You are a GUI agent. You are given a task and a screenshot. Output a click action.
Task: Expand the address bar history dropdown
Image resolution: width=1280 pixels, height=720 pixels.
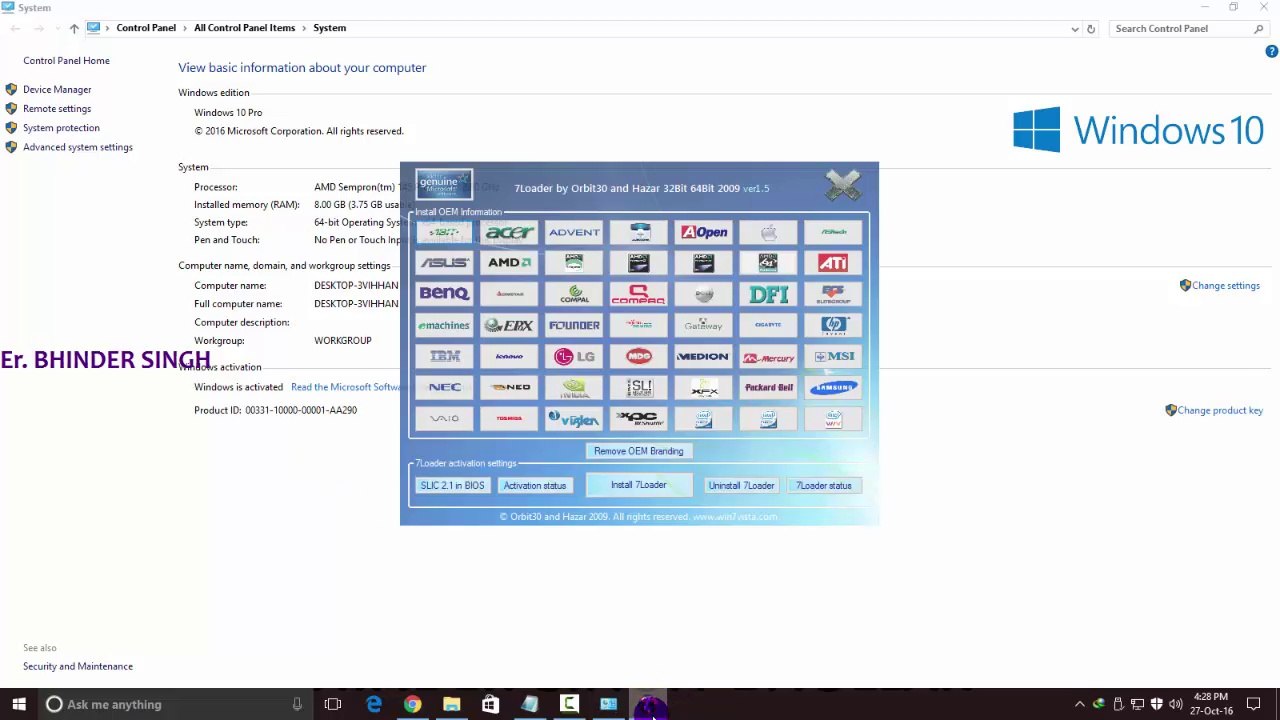pyautogui.click(x=1075, y=29)
